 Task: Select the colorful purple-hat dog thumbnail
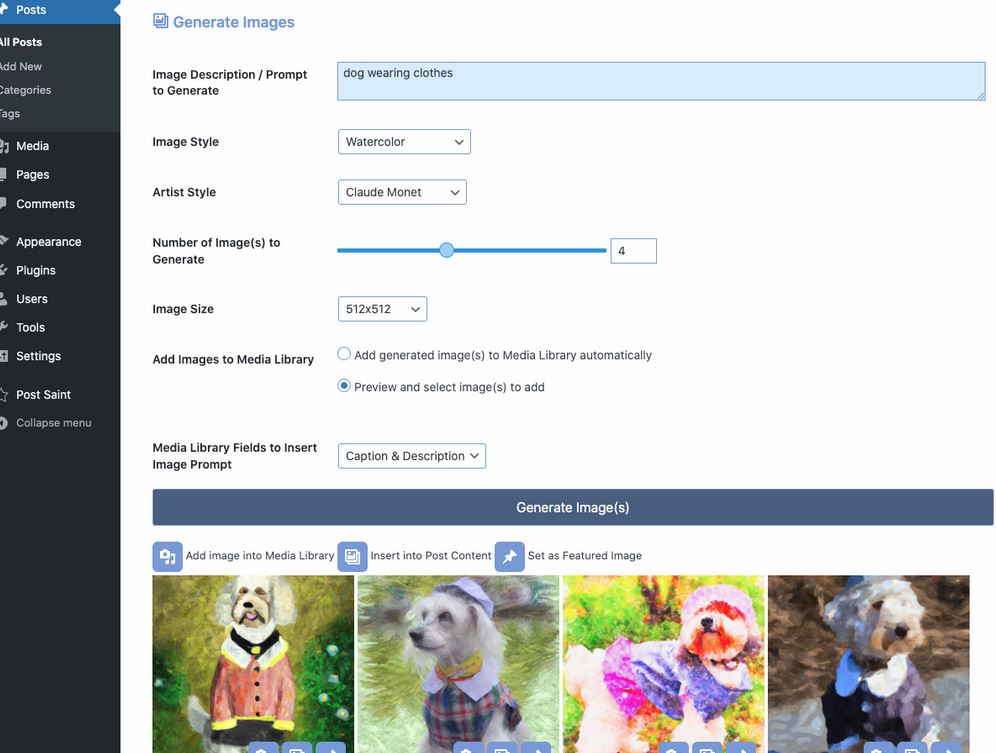[x=663, y=664]
